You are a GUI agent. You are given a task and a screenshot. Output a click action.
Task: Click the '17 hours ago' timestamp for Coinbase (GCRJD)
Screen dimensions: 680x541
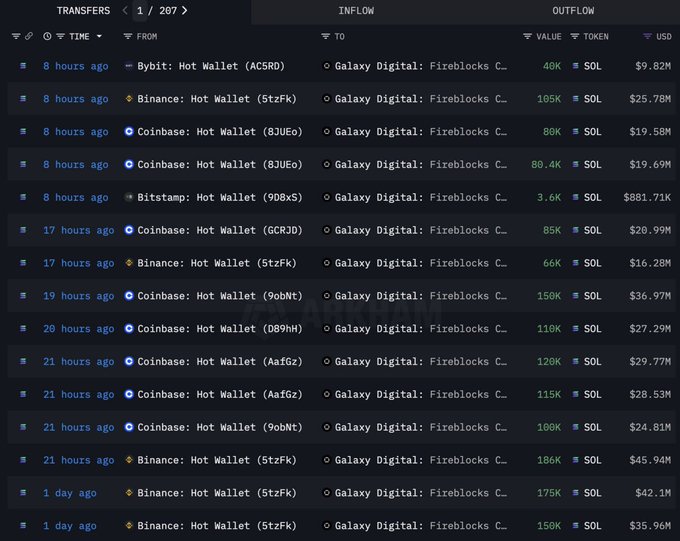(x=78, y=231)
